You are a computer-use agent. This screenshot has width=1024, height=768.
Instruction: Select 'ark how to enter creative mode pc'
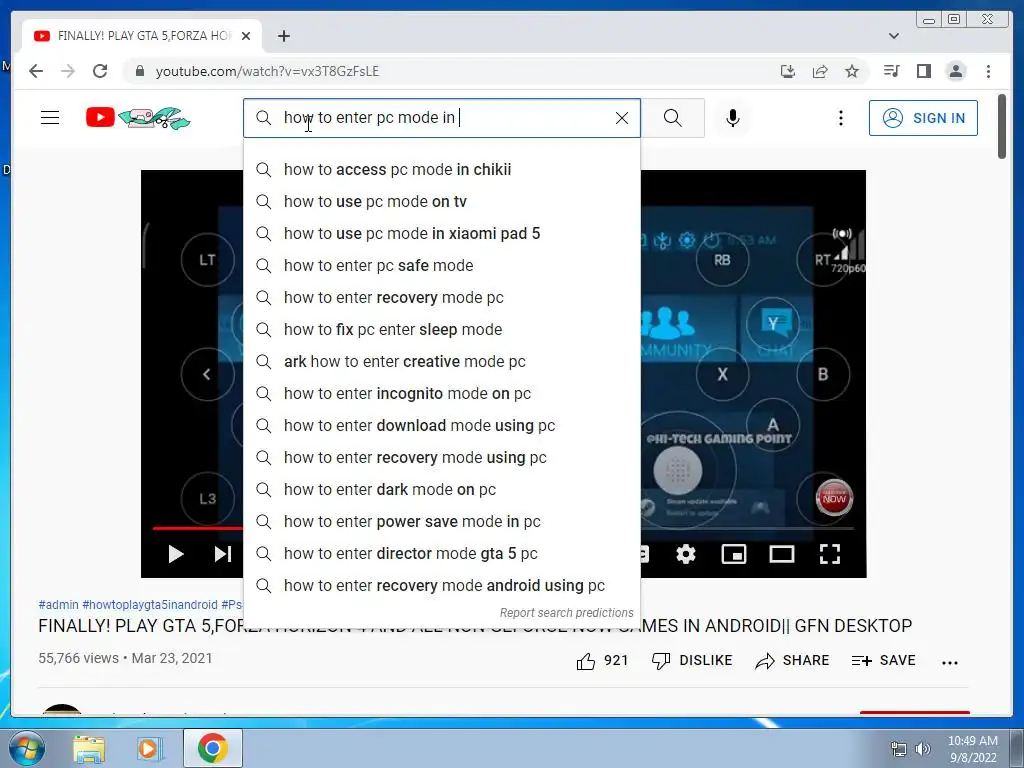[442, 362]
